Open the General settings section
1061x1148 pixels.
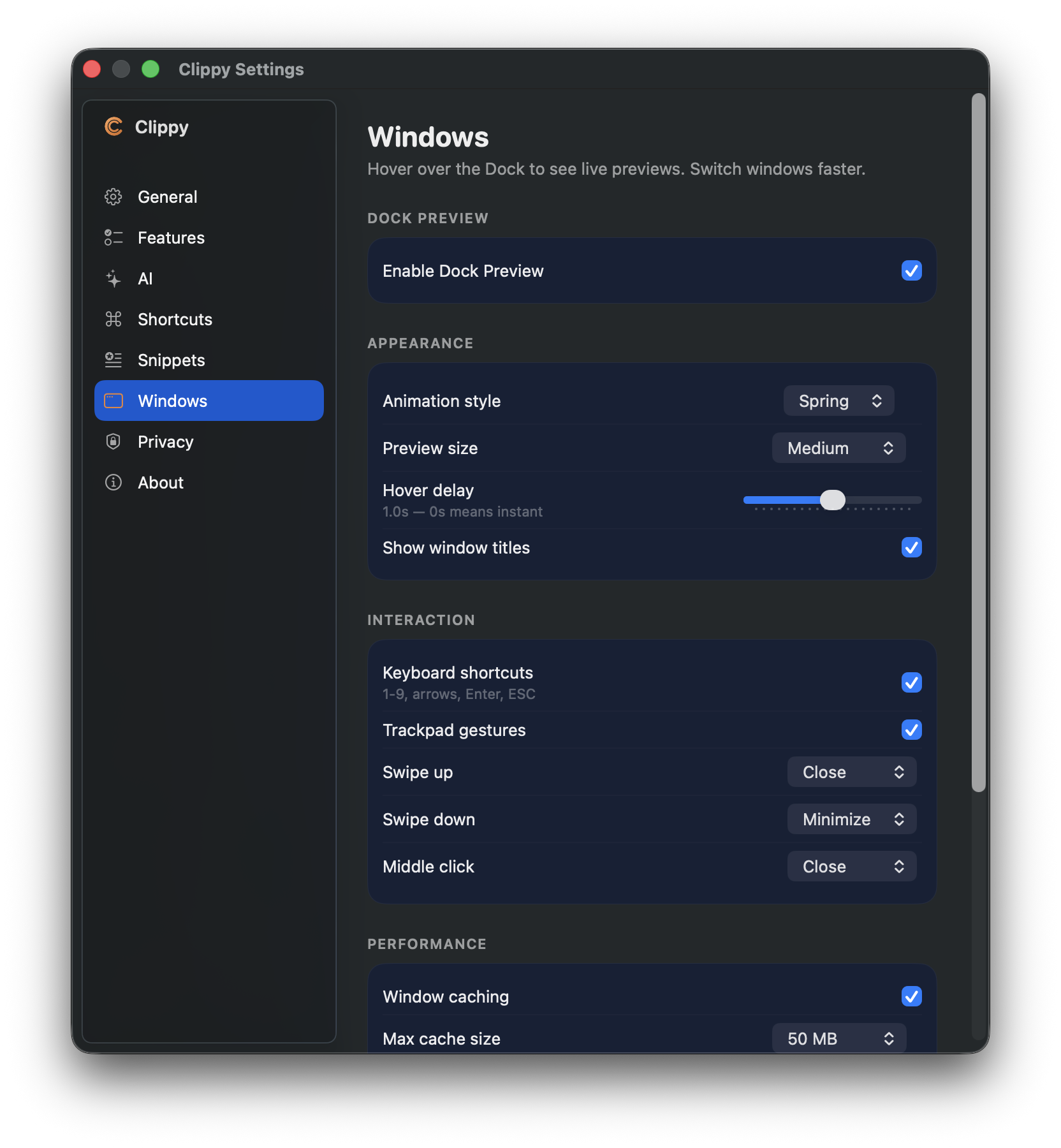pyautogui.click(x=209, y=197)
